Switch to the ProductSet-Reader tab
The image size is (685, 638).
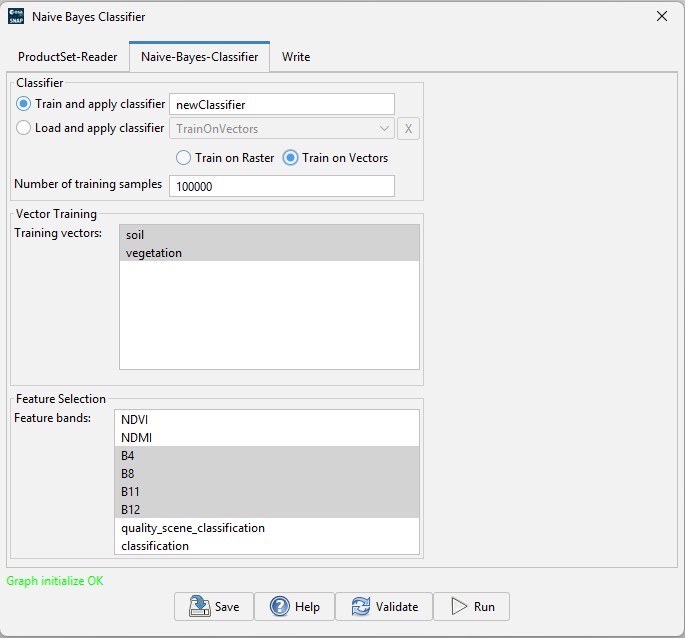coord(67,57)
